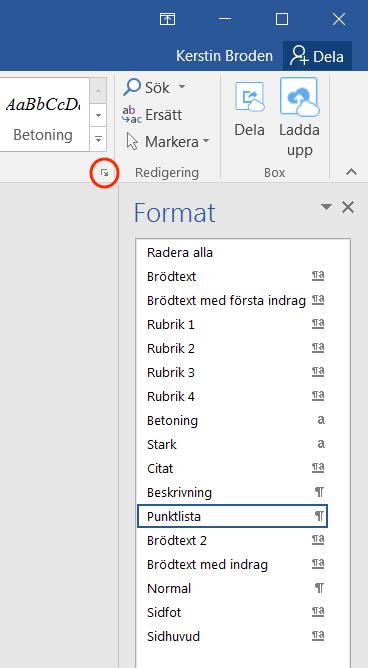Apply the Rubrik 4 style

click(x=233, y=397)
